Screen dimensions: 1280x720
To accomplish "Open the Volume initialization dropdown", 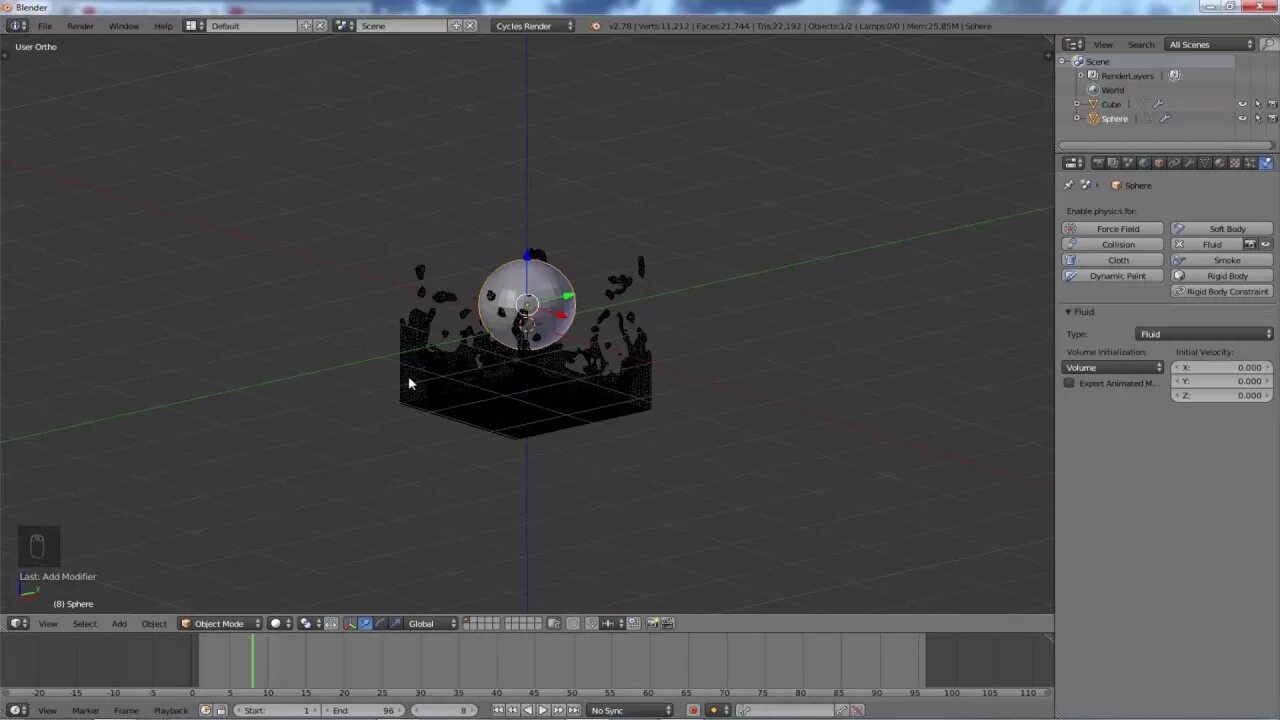I will click(x=1113, y=367).
